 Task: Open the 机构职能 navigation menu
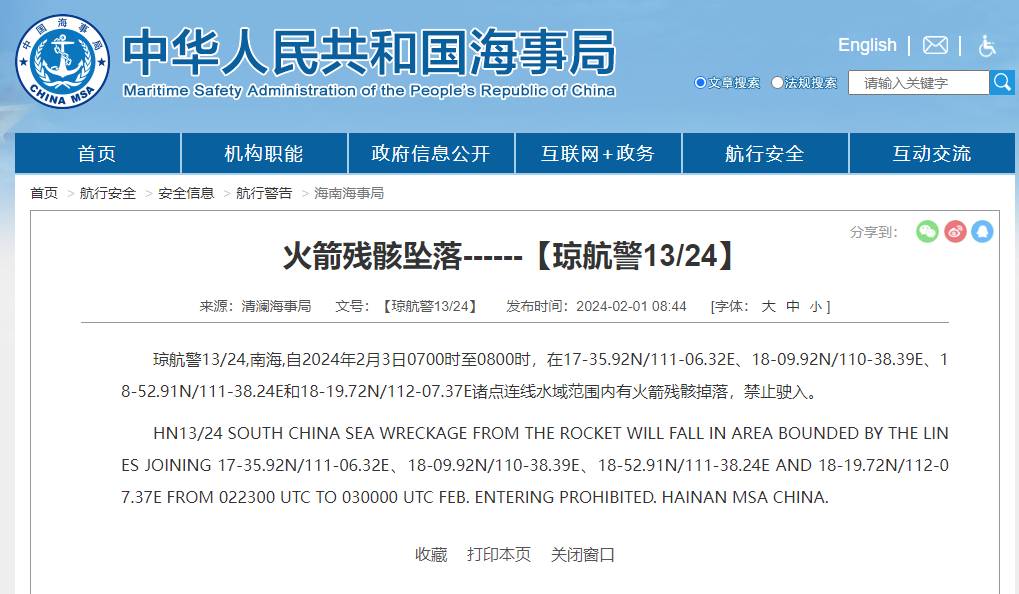click(x=264, y=153)
